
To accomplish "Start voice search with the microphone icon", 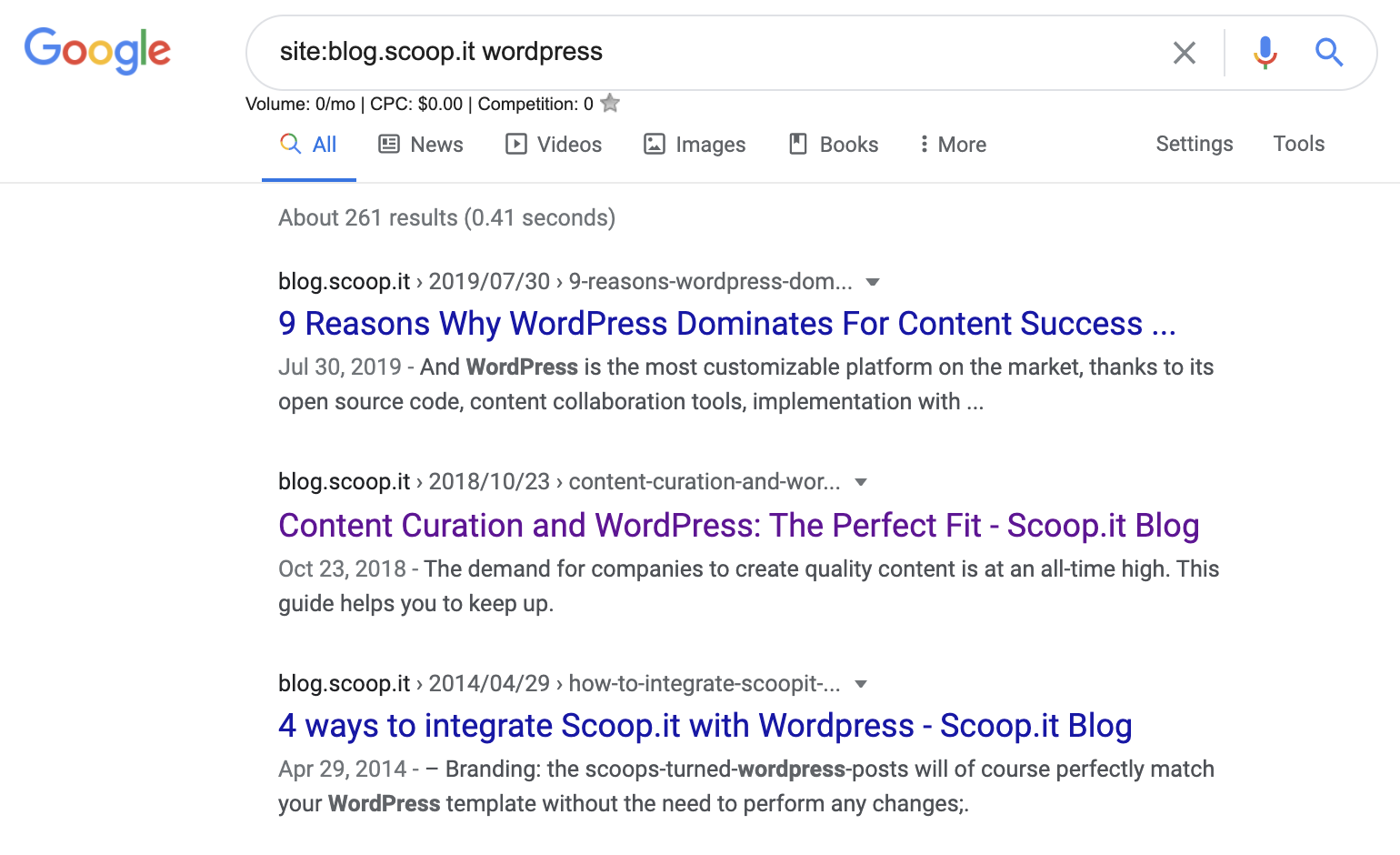I will (x=1265, y=53).
